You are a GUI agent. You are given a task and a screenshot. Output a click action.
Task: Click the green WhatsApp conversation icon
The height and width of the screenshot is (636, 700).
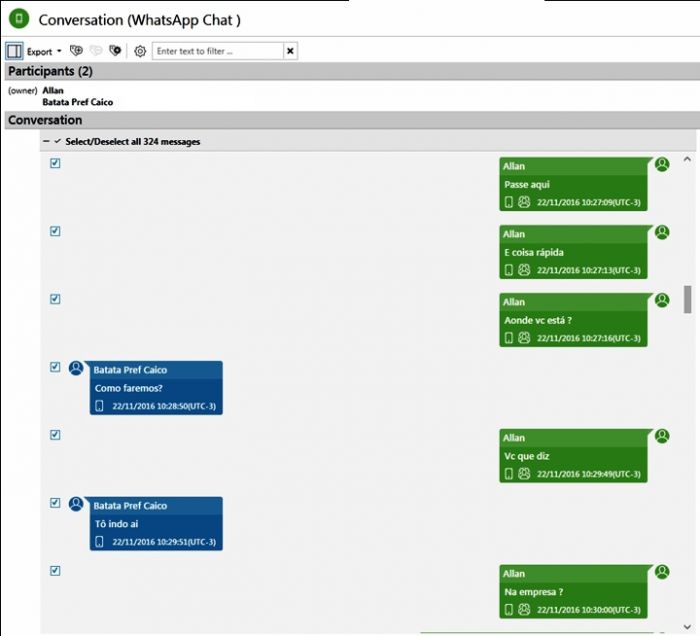tap(19, 19)
